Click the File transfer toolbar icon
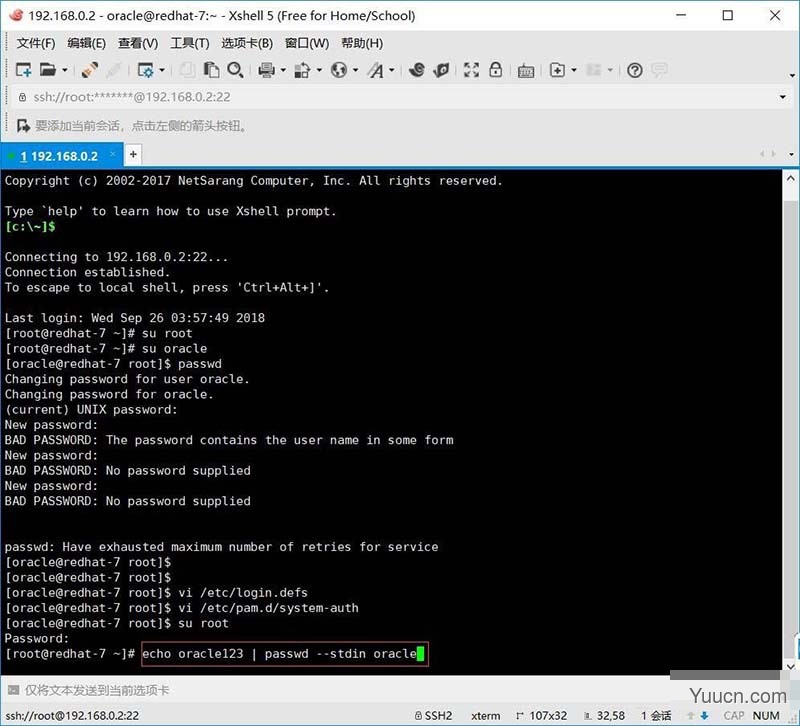 (x=302, y=70)
